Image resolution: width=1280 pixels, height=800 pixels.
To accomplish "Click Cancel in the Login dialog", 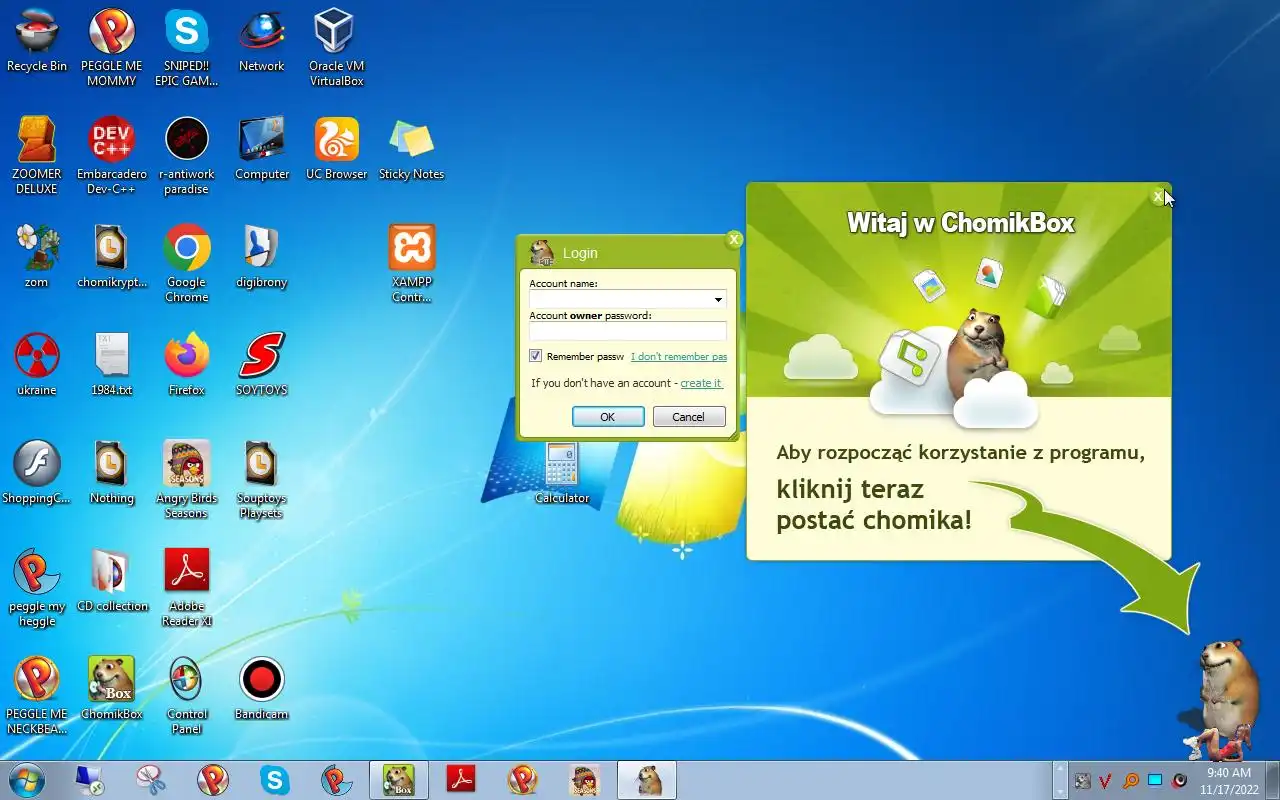I will click(x=689, y=417).
